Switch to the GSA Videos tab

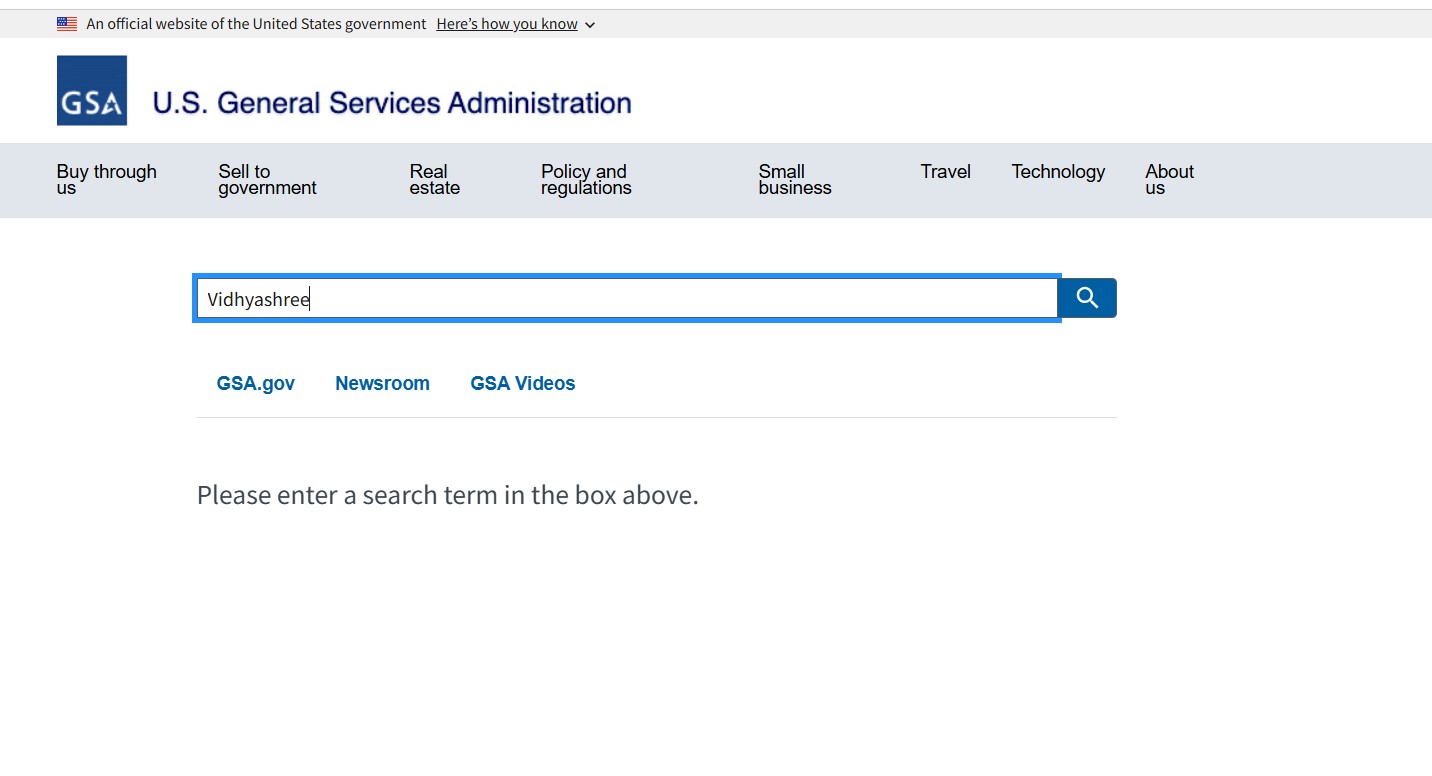[x=523, y=383]
